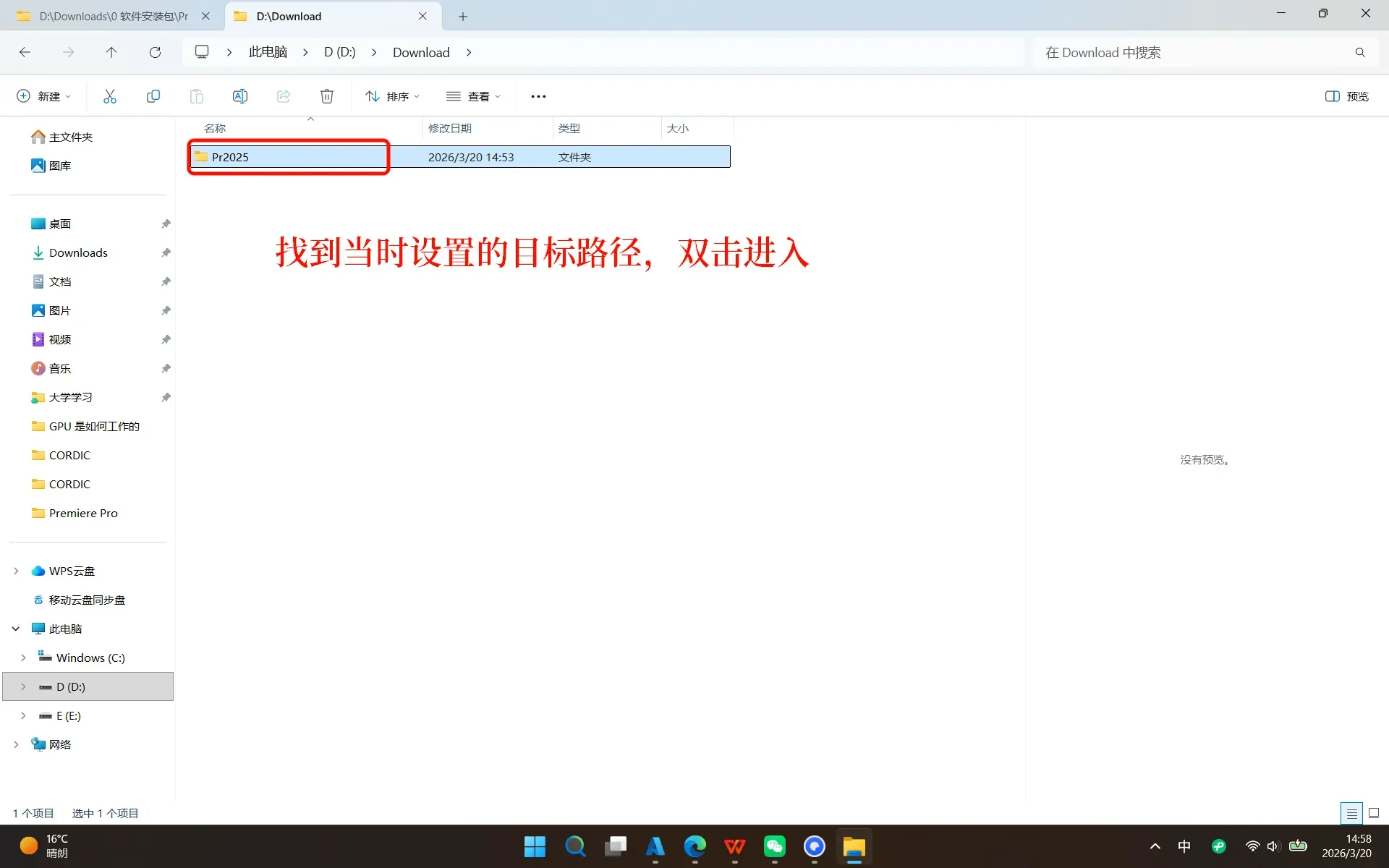
Task: Open Downloads in quick access sidebar
Action: 78,252
